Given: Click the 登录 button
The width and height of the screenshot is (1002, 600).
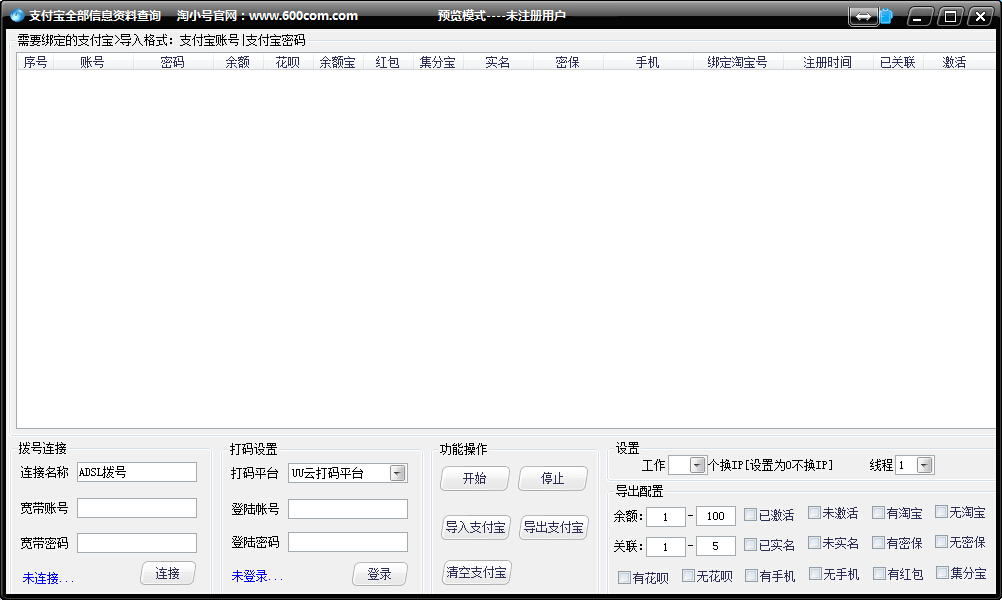Looking at the screenshot, I should coord(380,574).
